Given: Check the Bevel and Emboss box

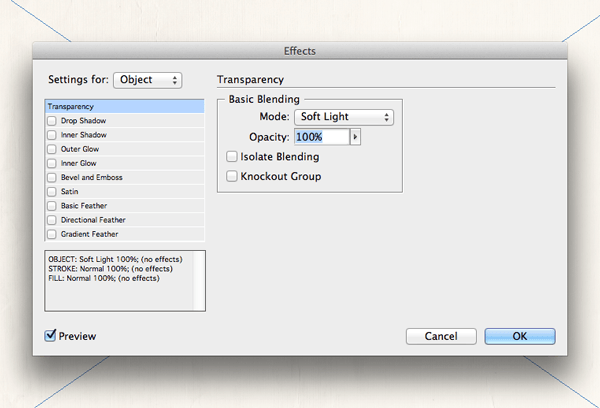Looking at the screenshot, I should [x=52, y=178].
